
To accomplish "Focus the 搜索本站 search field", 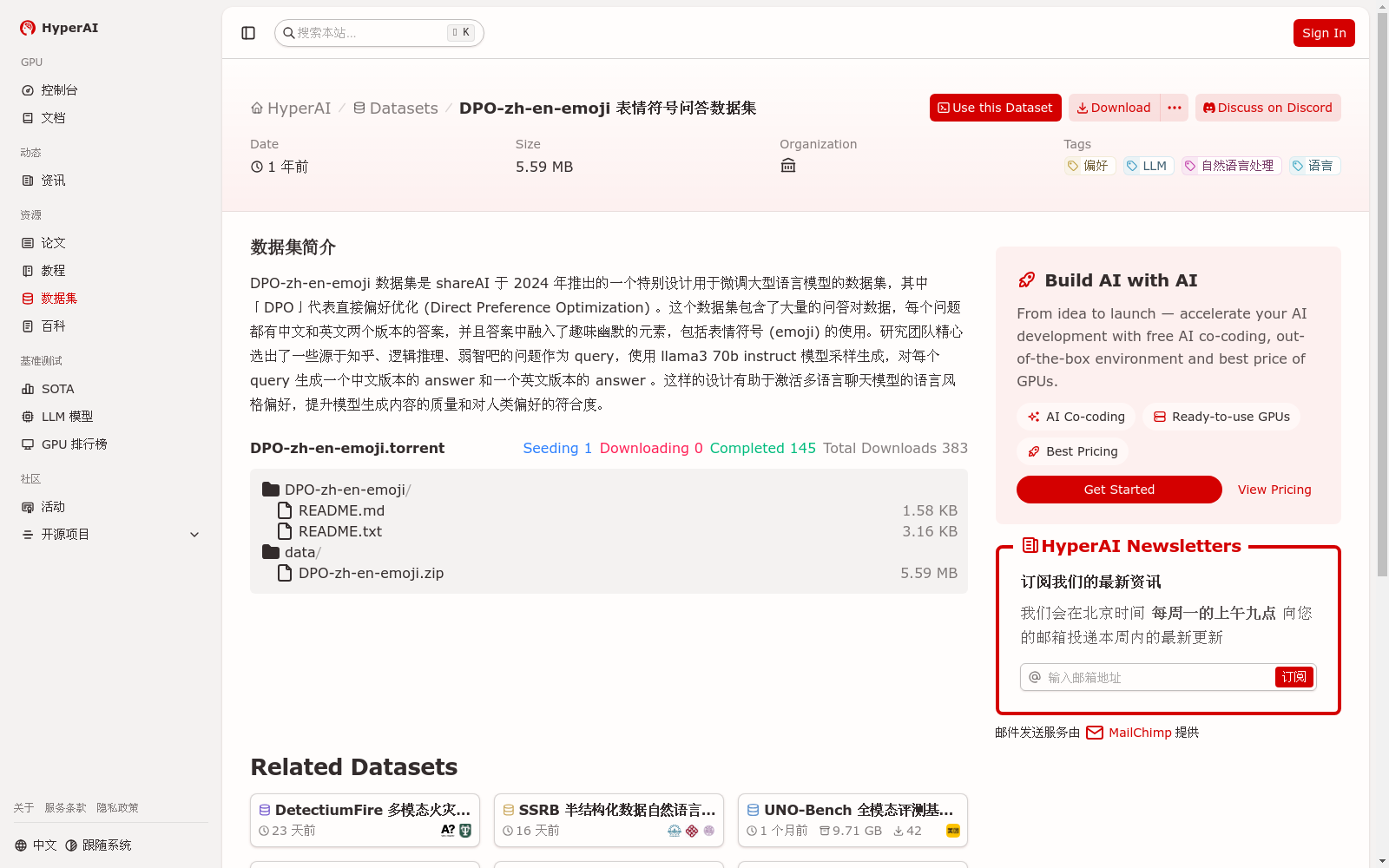I will coord(379,33).
